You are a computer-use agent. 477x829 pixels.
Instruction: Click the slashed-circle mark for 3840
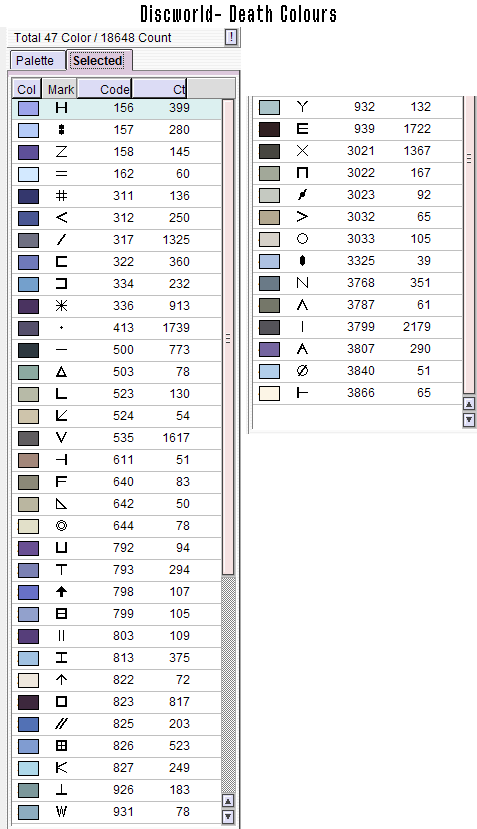click(x=302, y=371)
